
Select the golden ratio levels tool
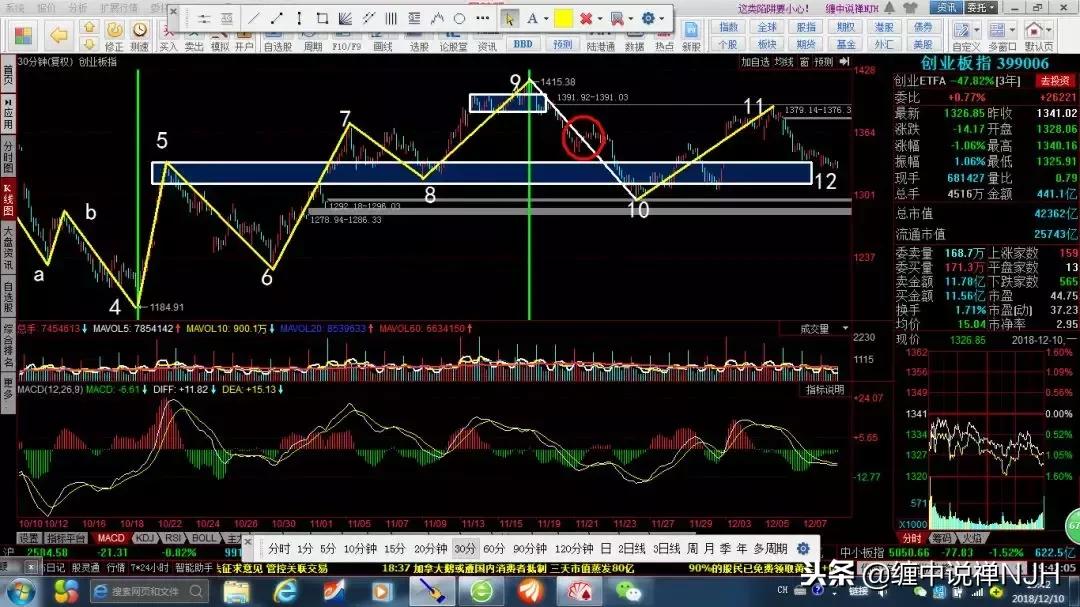(413, 19)
